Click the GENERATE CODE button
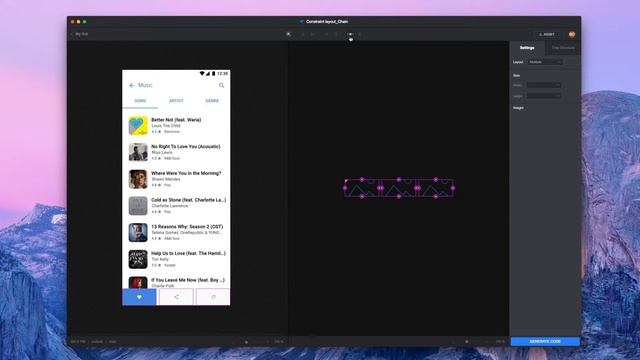The width and height of the screenshot is (640, 360). point(545,341)
